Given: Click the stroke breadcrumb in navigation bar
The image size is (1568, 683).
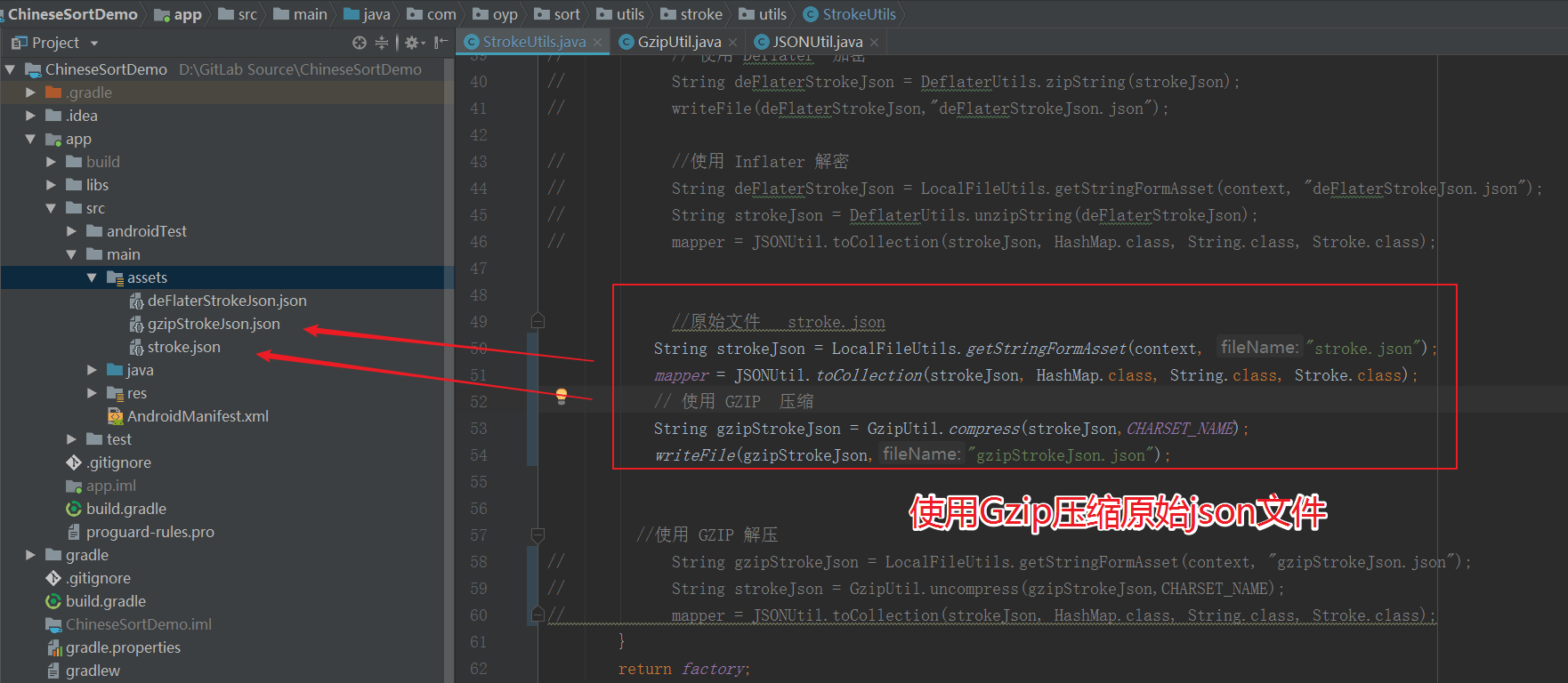Looking at the screenshot, I should [x=691, y=14].
